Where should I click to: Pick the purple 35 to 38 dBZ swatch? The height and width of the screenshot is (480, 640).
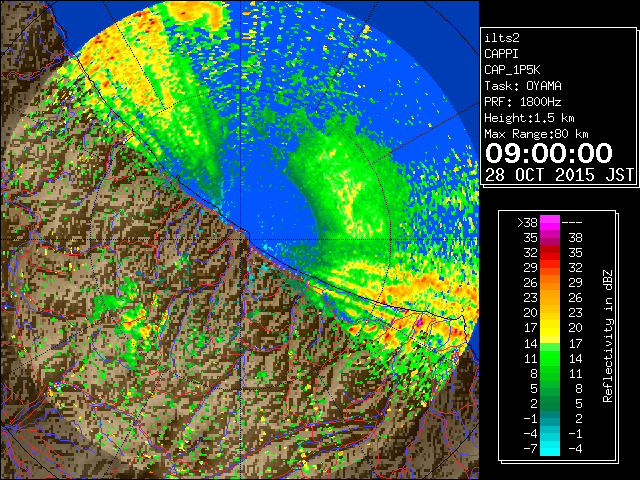[x=550, y=238]
